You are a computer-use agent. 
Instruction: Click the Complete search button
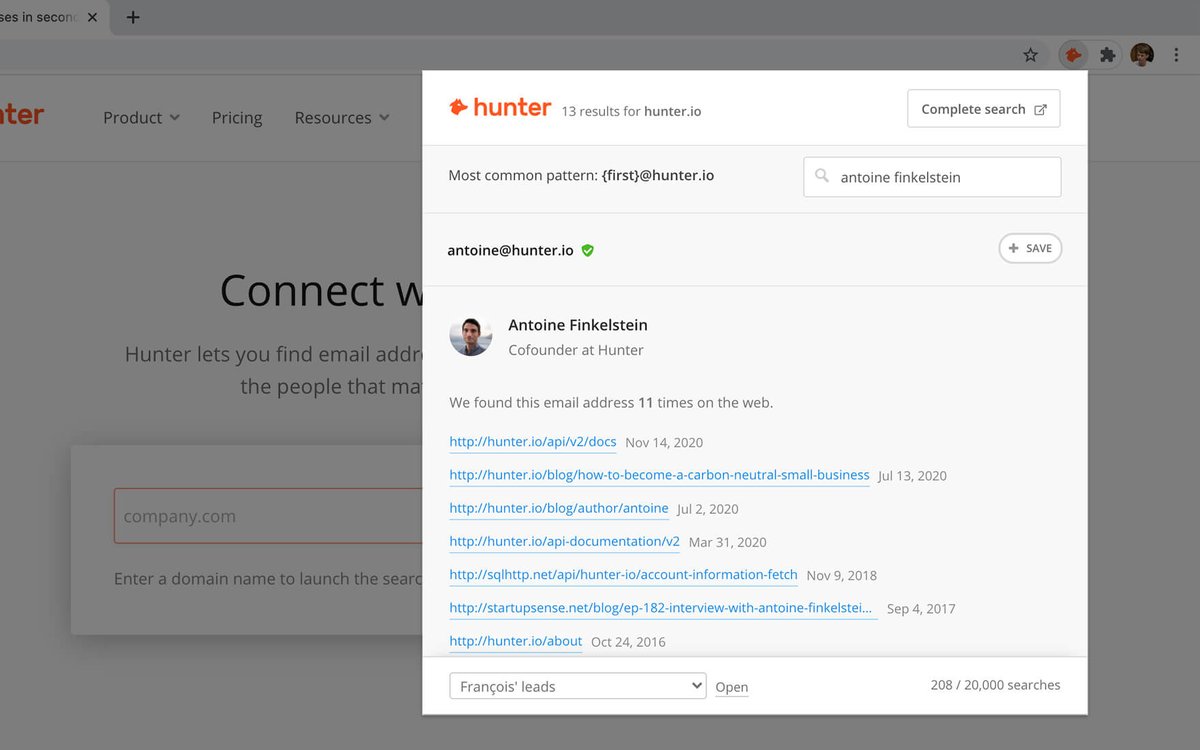point(984,109)
